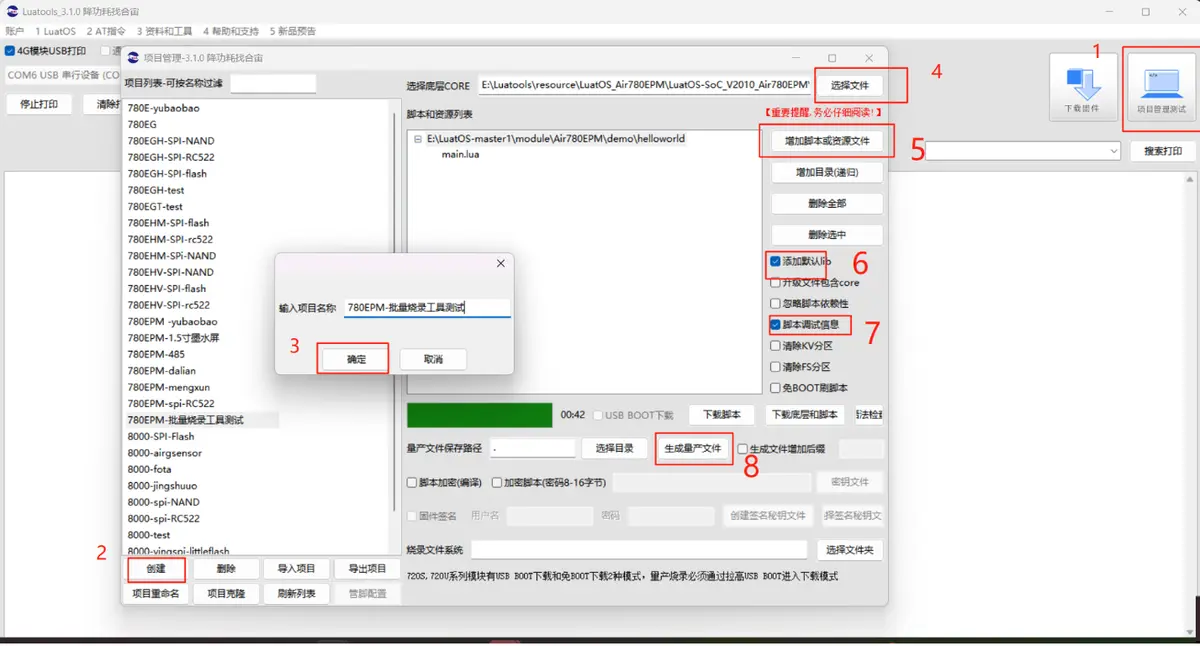Click the 删除 project button

226,569
